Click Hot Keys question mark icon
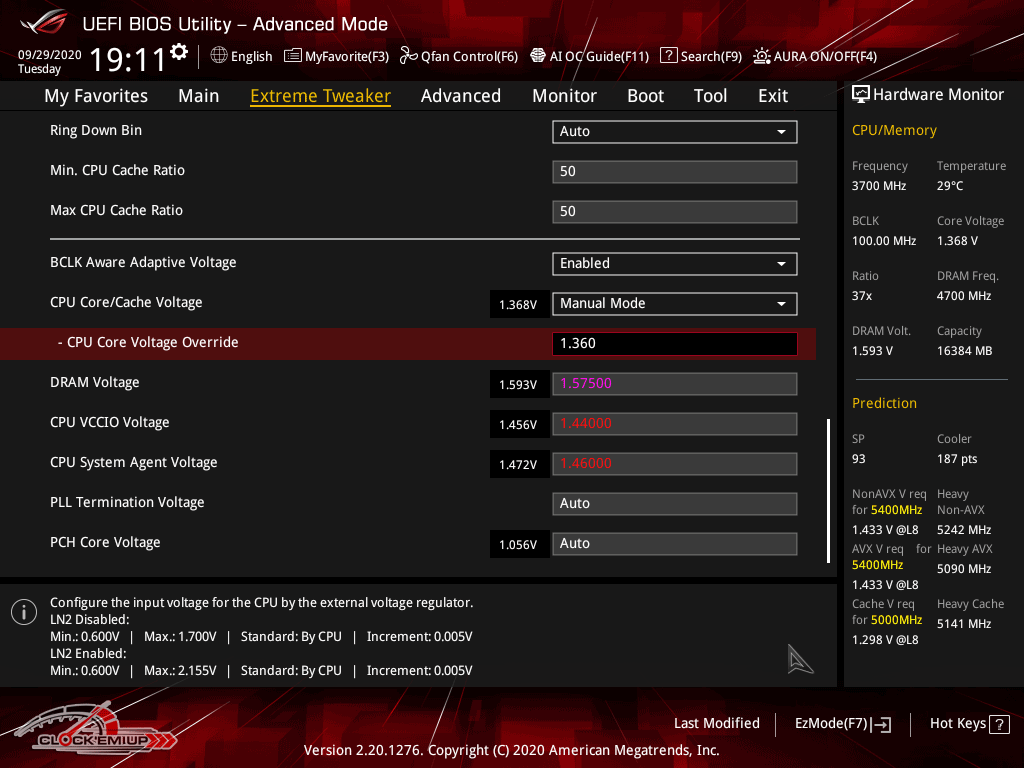Viewport: 1024px width, 768px height. pos(1000,724)
